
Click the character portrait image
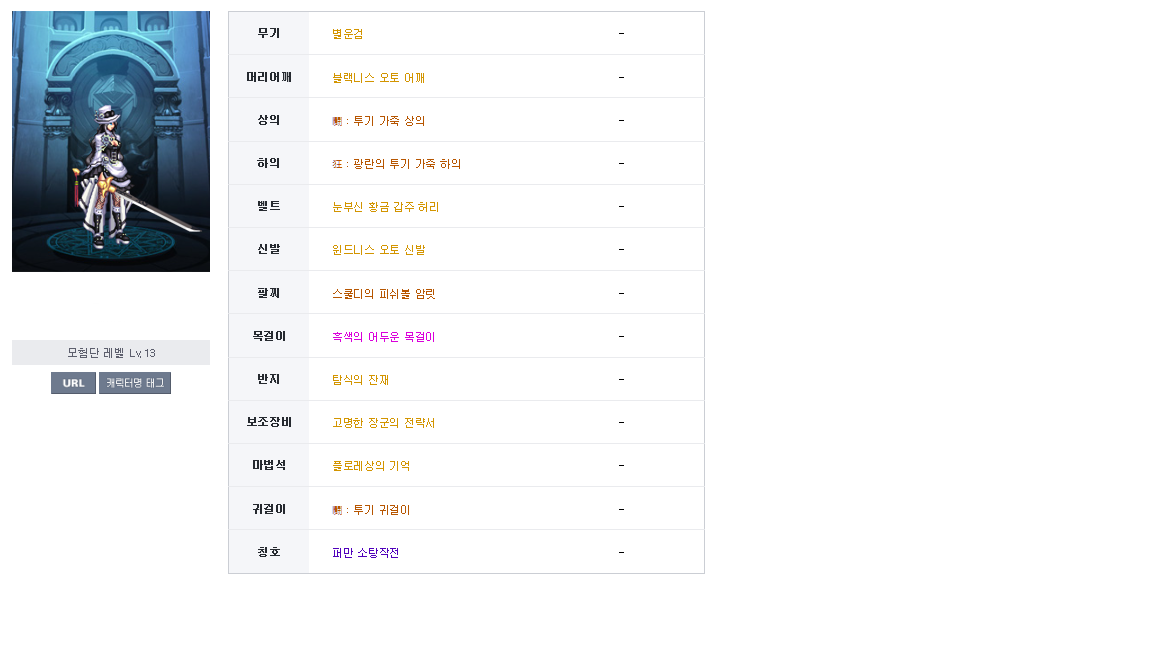coord(111,141)
